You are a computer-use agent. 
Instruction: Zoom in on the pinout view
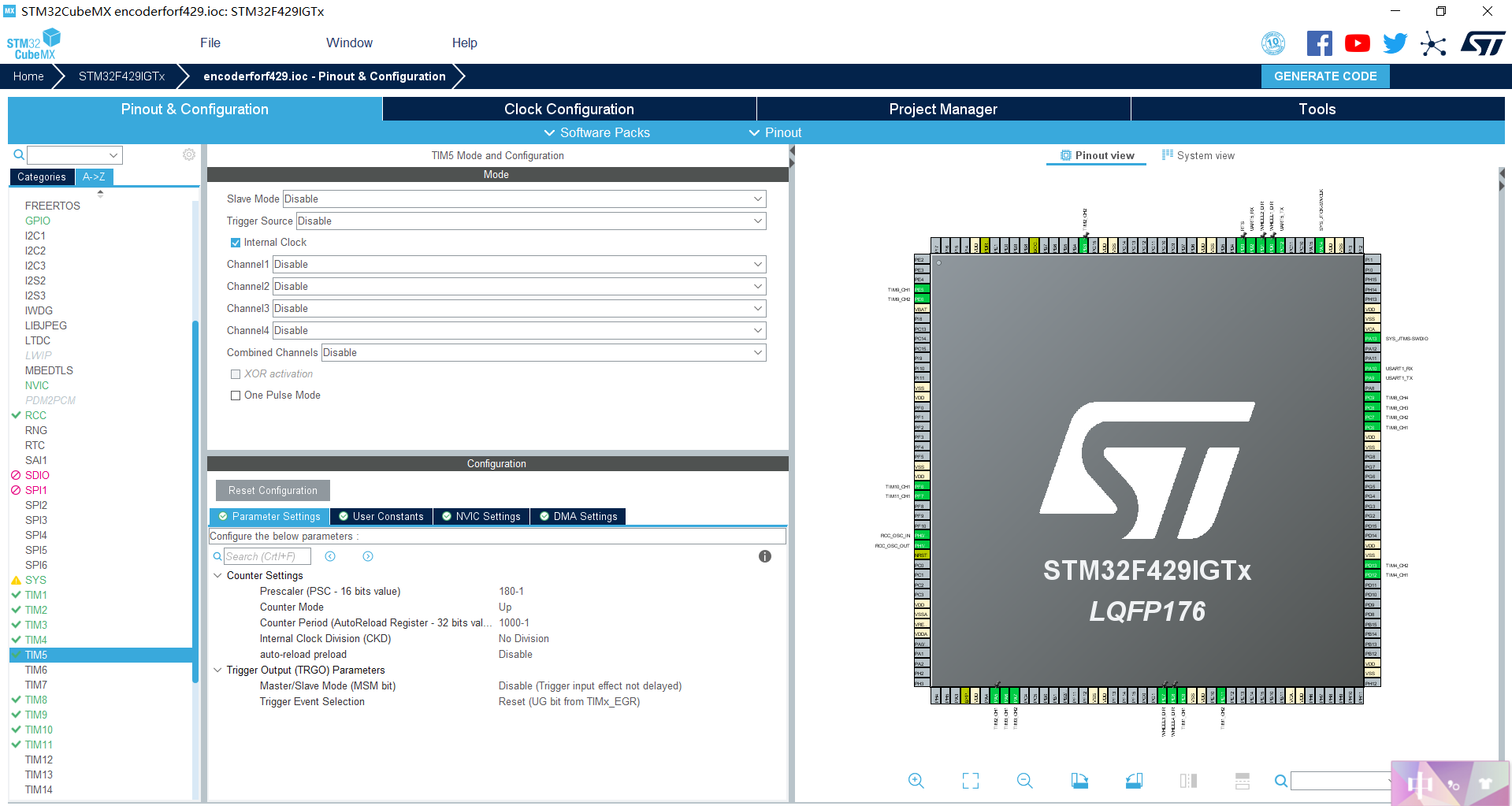point(916,781)
